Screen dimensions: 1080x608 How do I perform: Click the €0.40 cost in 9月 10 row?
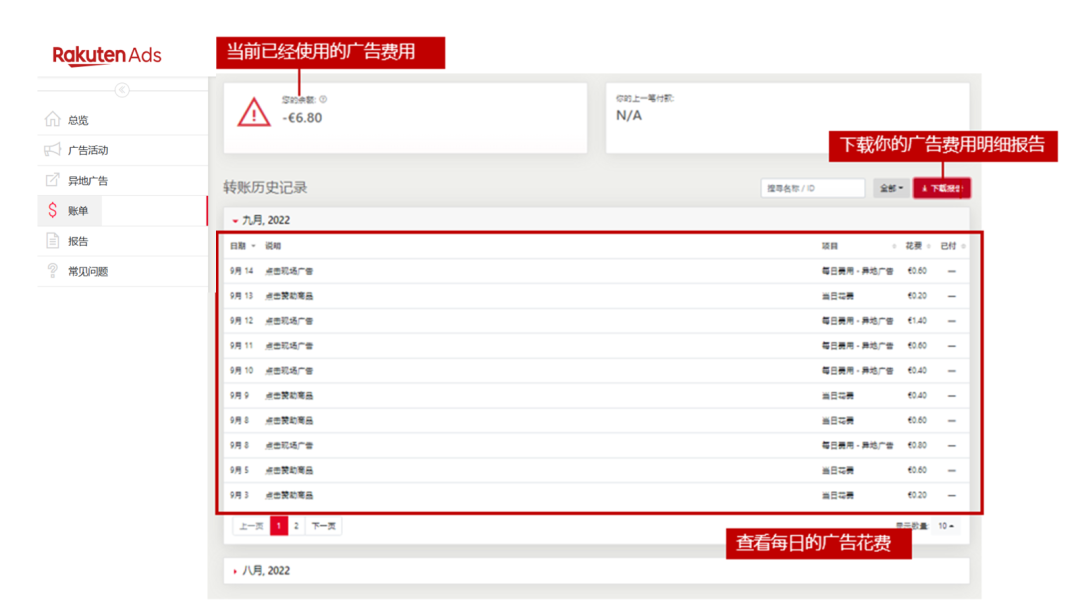[x=917, y=370]
